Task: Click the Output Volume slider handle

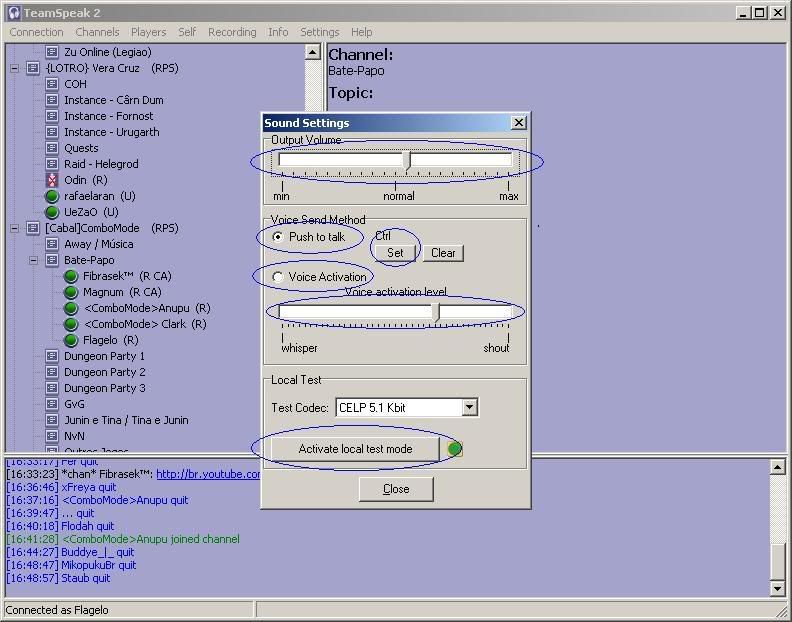Action: (x=407, y=160)
